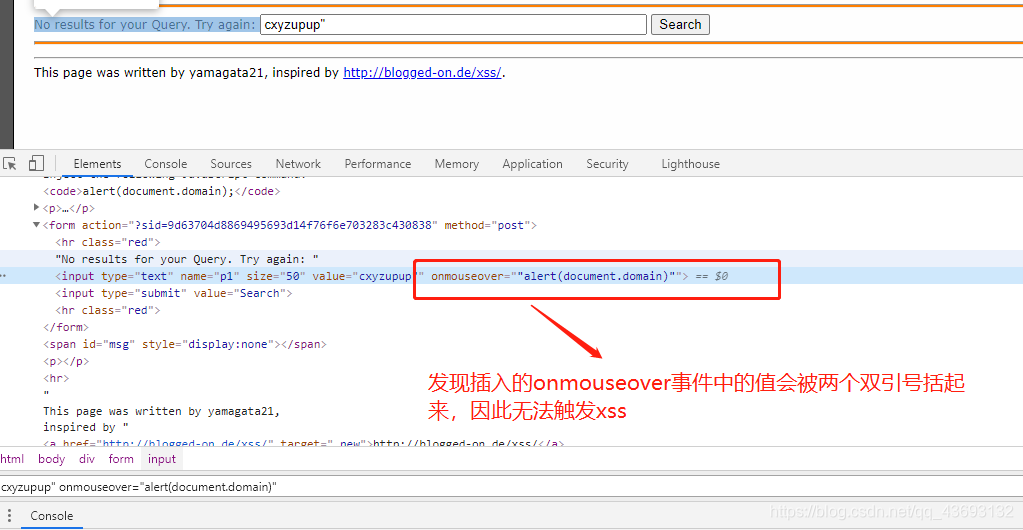Select the body breadcrumb
This screenshot has height=530, width=1023.
click(x=52, y=459)
